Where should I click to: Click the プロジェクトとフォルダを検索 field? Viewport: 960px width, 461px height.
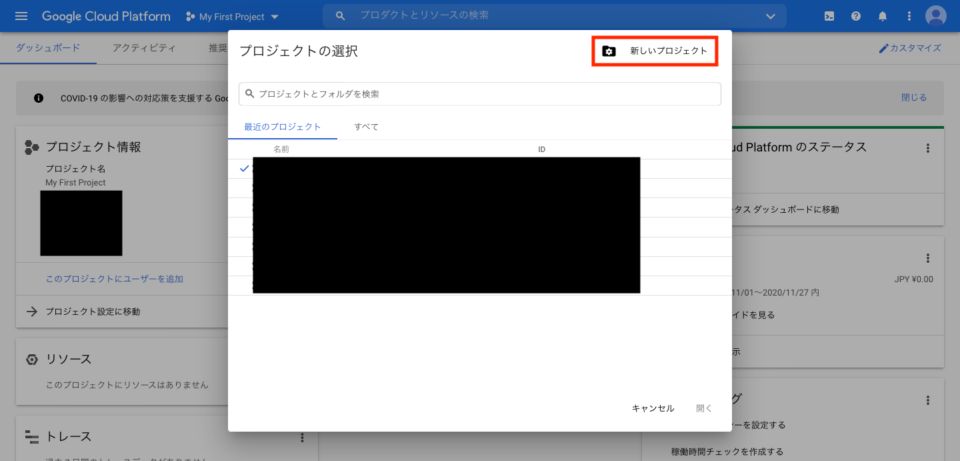(479, 94)
